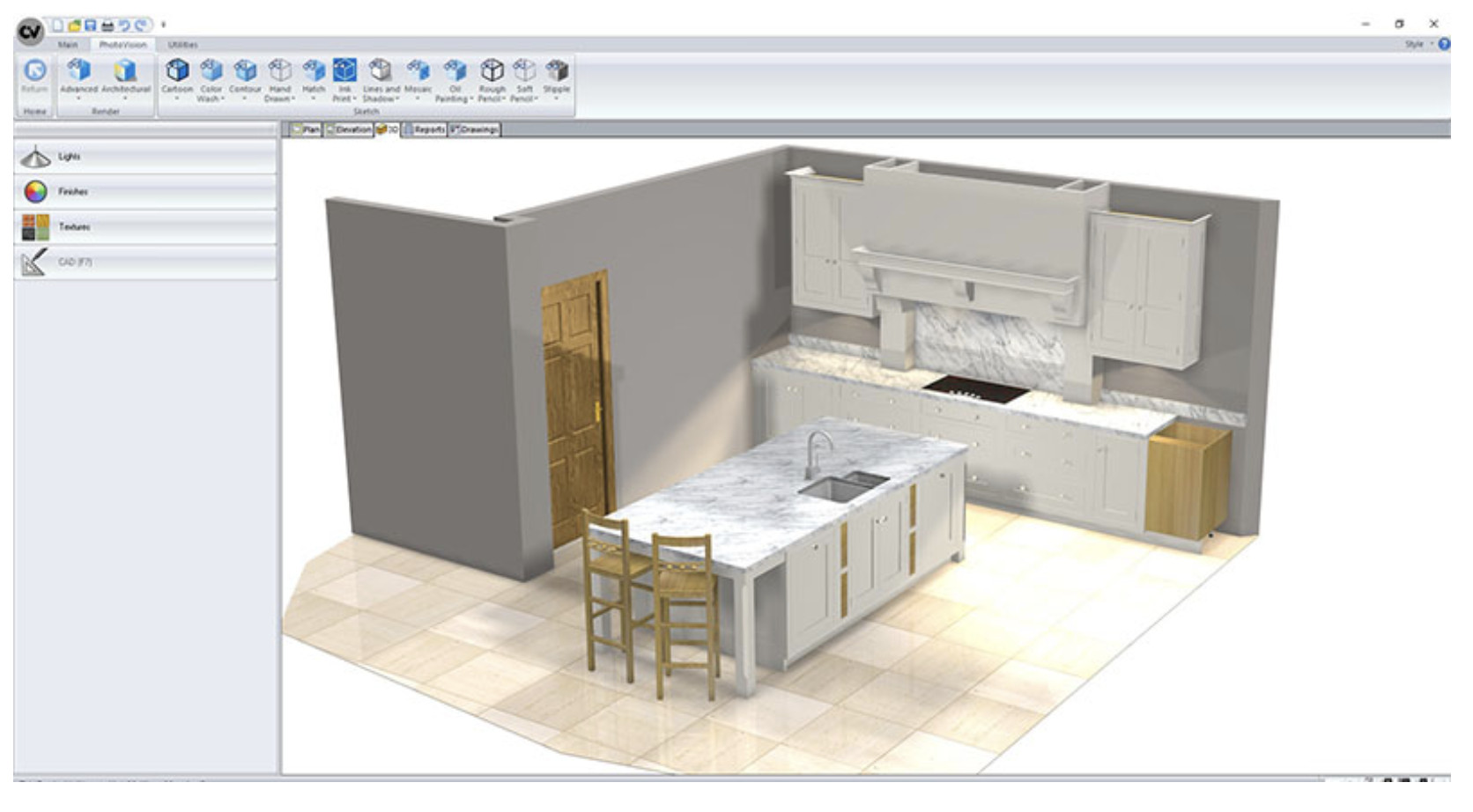
Task: Open the Textures panel
Action: point(145,227)
